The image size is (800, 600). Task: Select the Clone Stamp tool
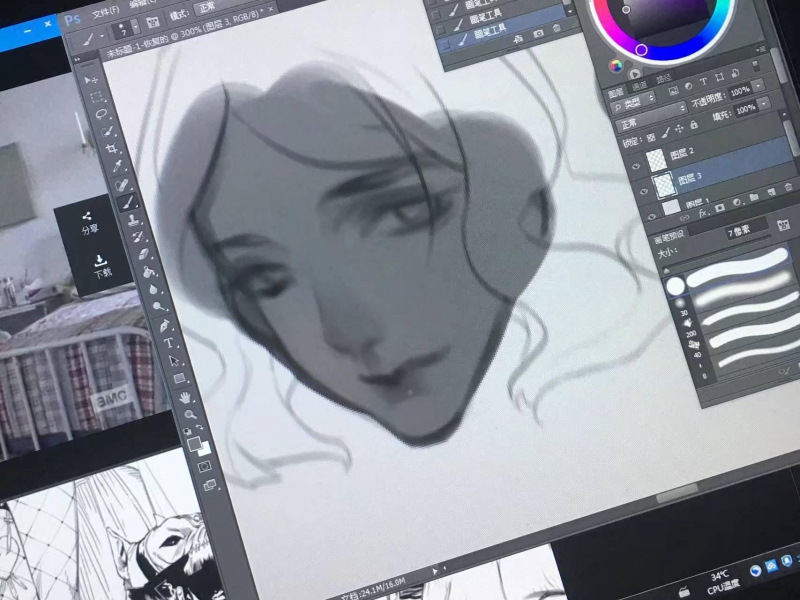133,220
